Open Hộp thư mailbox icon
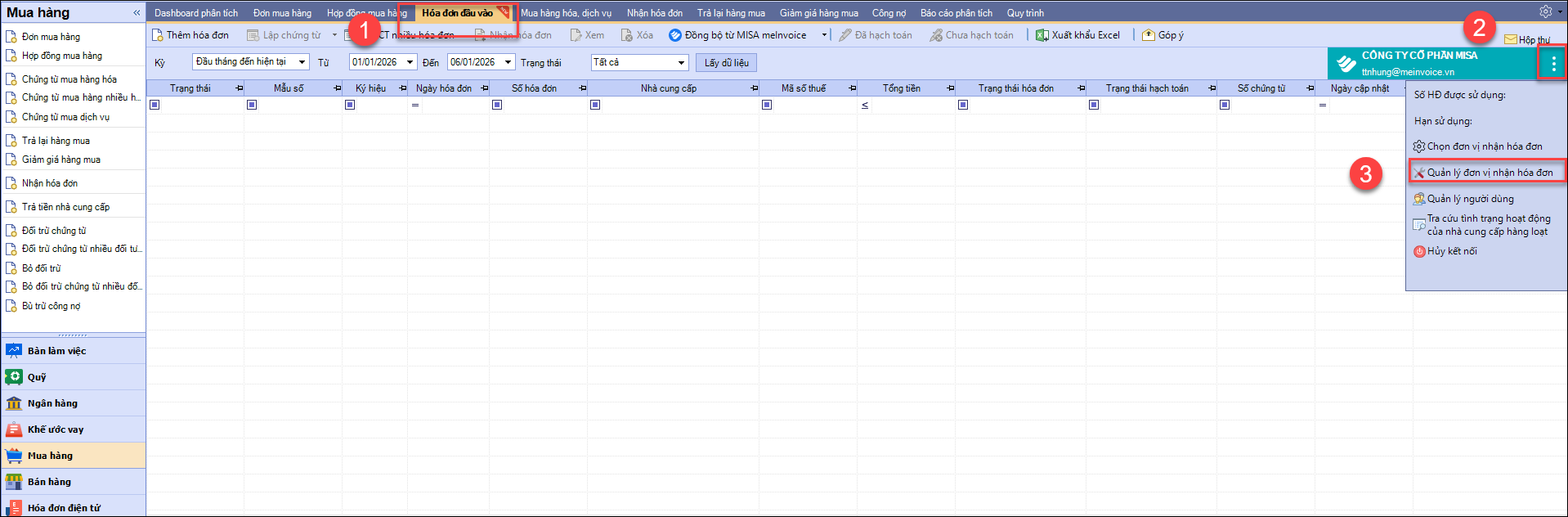The image size is (1568, 517). 1511,39
